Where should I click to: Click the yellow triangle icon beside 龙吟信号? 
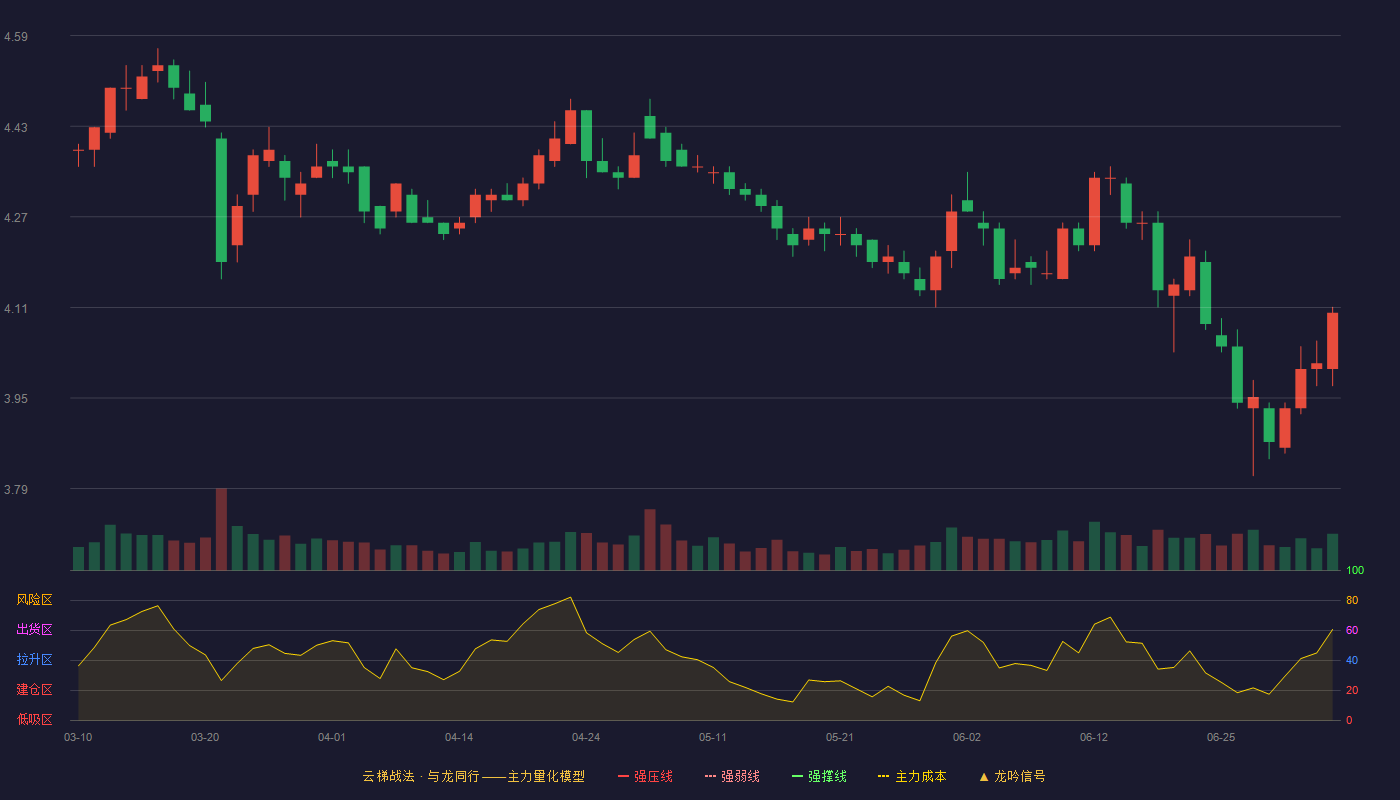tap(984, 776)
